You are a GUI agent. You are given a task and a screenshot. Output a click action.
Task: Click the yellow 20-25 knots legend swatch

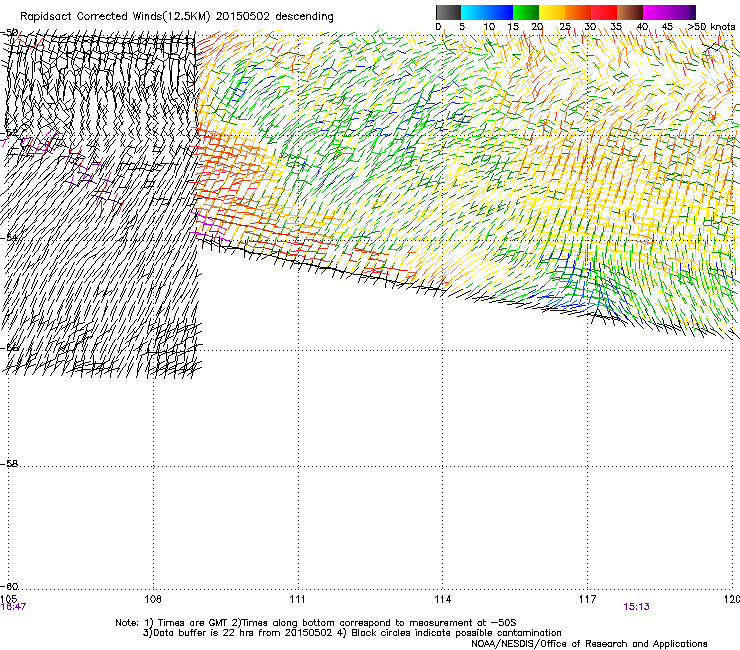pyautogui.click(x=552, y=12)
